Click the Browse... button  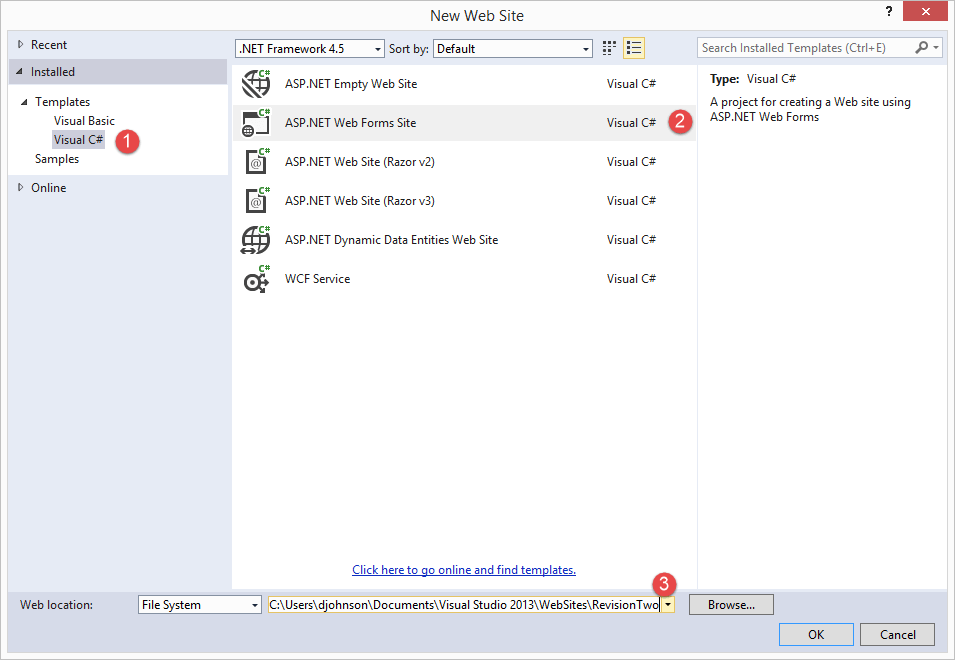[731, 605]
